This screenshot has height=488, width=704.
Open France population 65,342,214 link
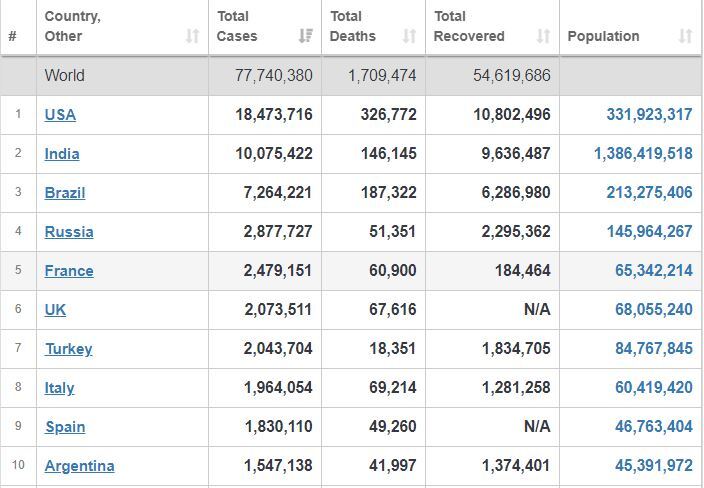[654, 271]
